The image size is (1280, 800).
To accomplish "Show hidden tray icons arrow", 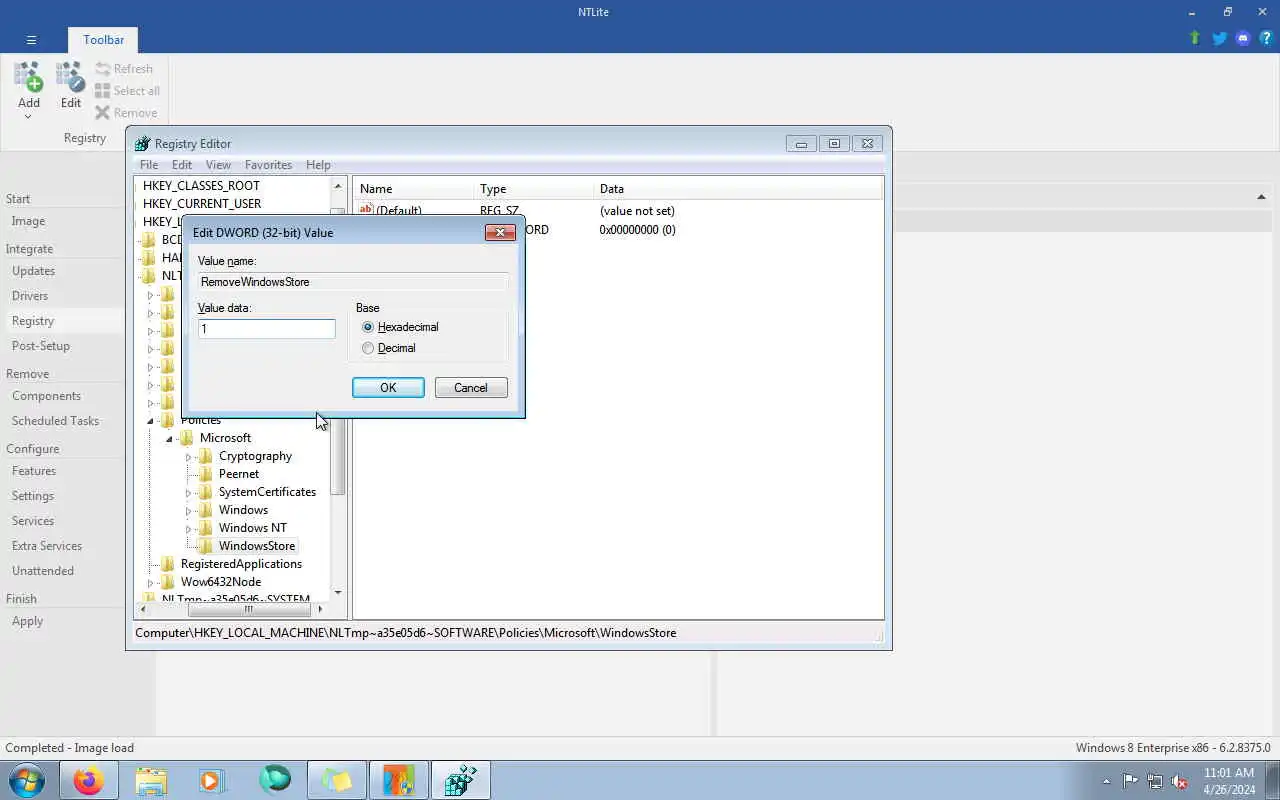I will [x=1106, y=781].
